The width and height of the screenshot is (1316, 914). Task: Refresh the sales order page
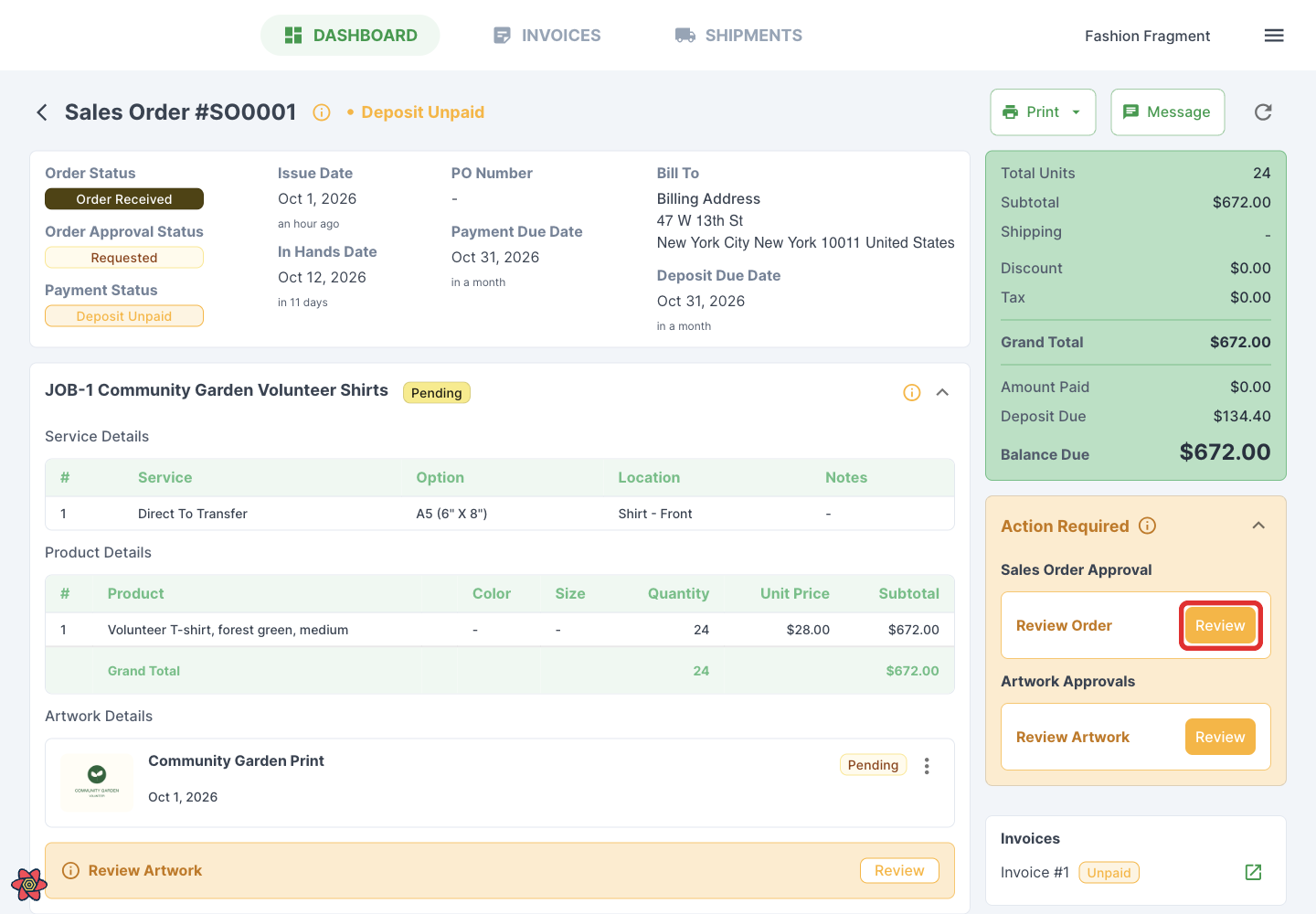click(1263, 112)
